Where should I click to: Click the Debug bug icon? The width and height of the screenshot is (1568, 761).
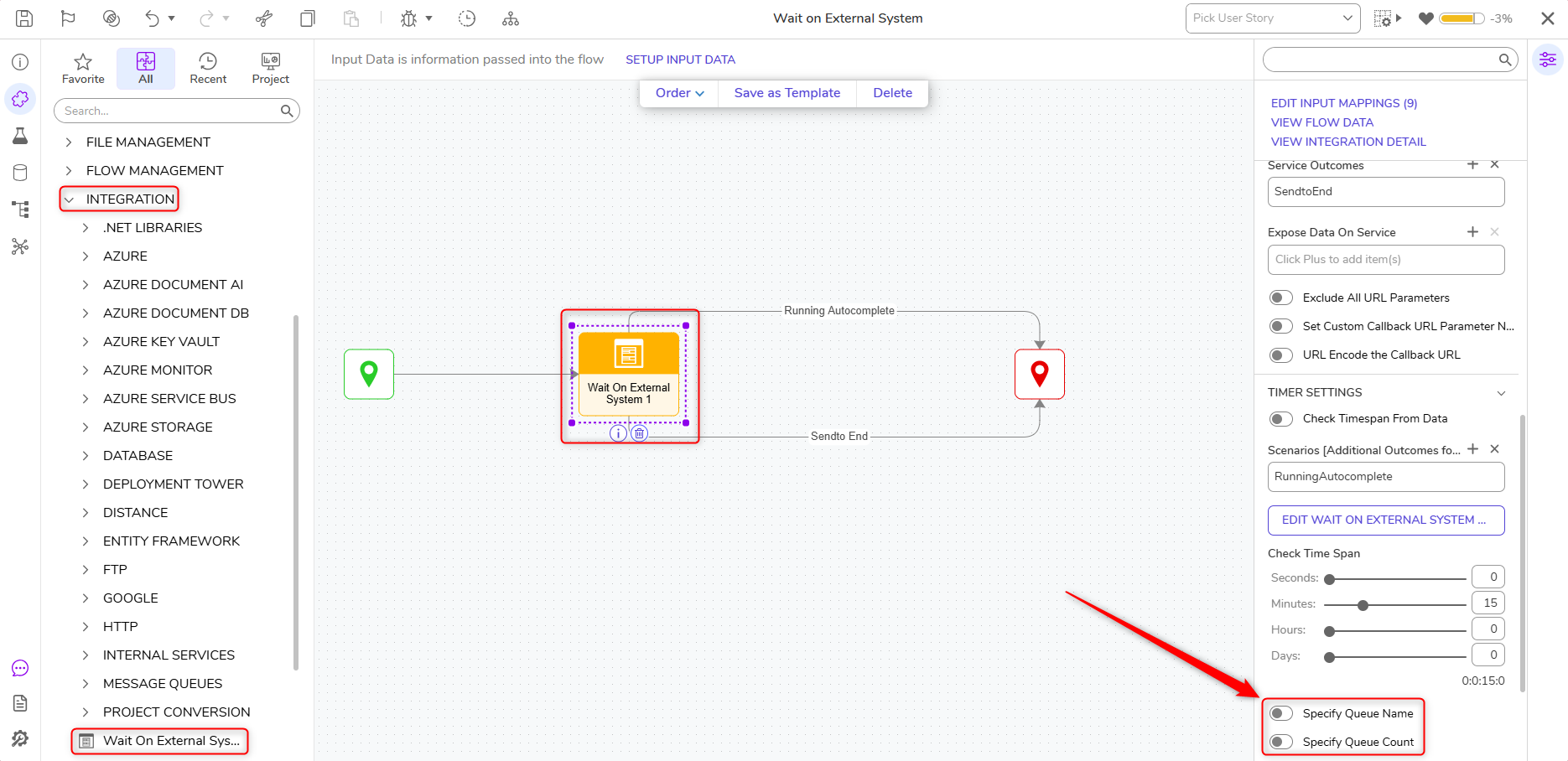click(409, 18)
